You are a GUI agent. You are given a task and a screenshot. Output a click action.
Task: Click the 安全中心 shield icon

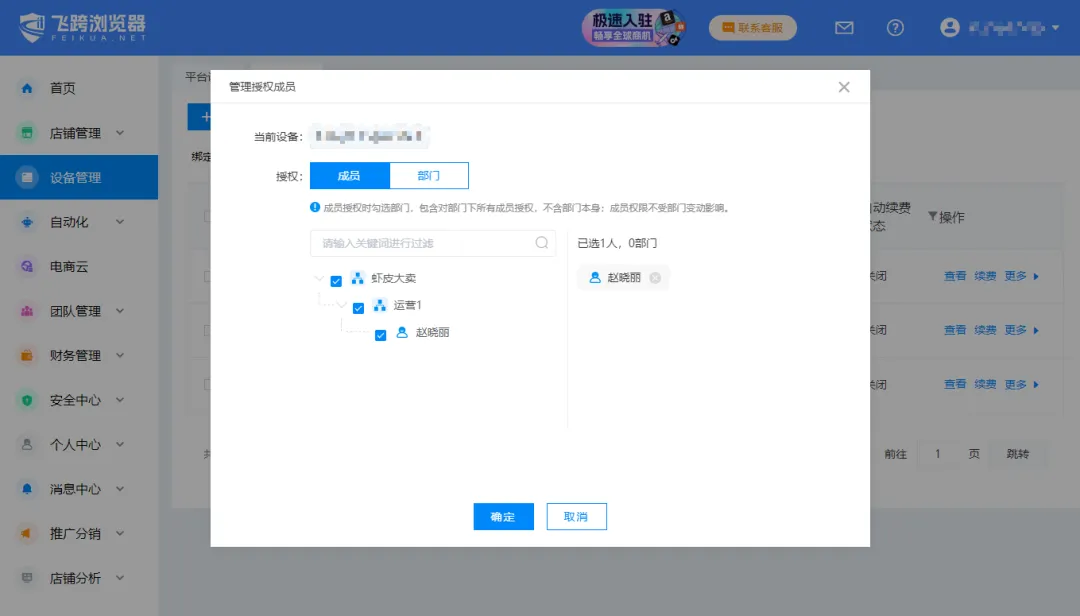pos(27,400)
